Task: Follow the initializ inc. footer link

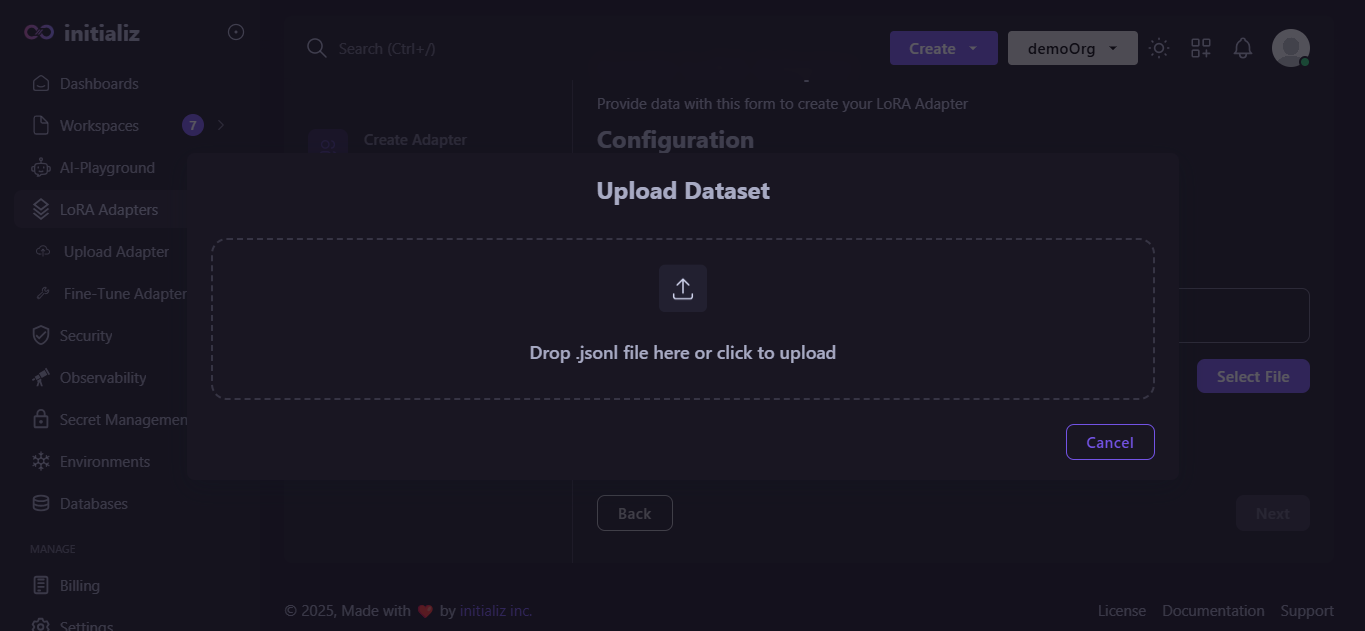Action: (496, 610)
